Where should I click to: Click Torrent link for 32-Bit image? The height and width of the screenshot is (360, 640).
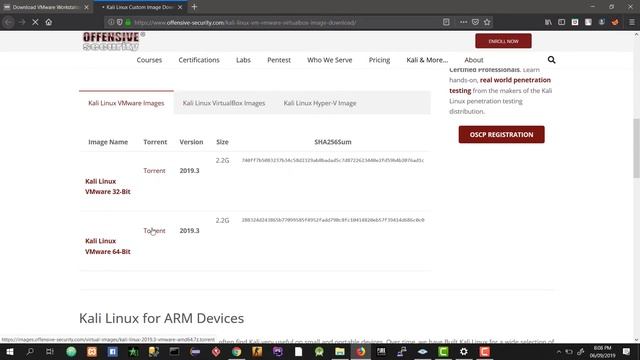pyautogui.click(x=154, y=171)
